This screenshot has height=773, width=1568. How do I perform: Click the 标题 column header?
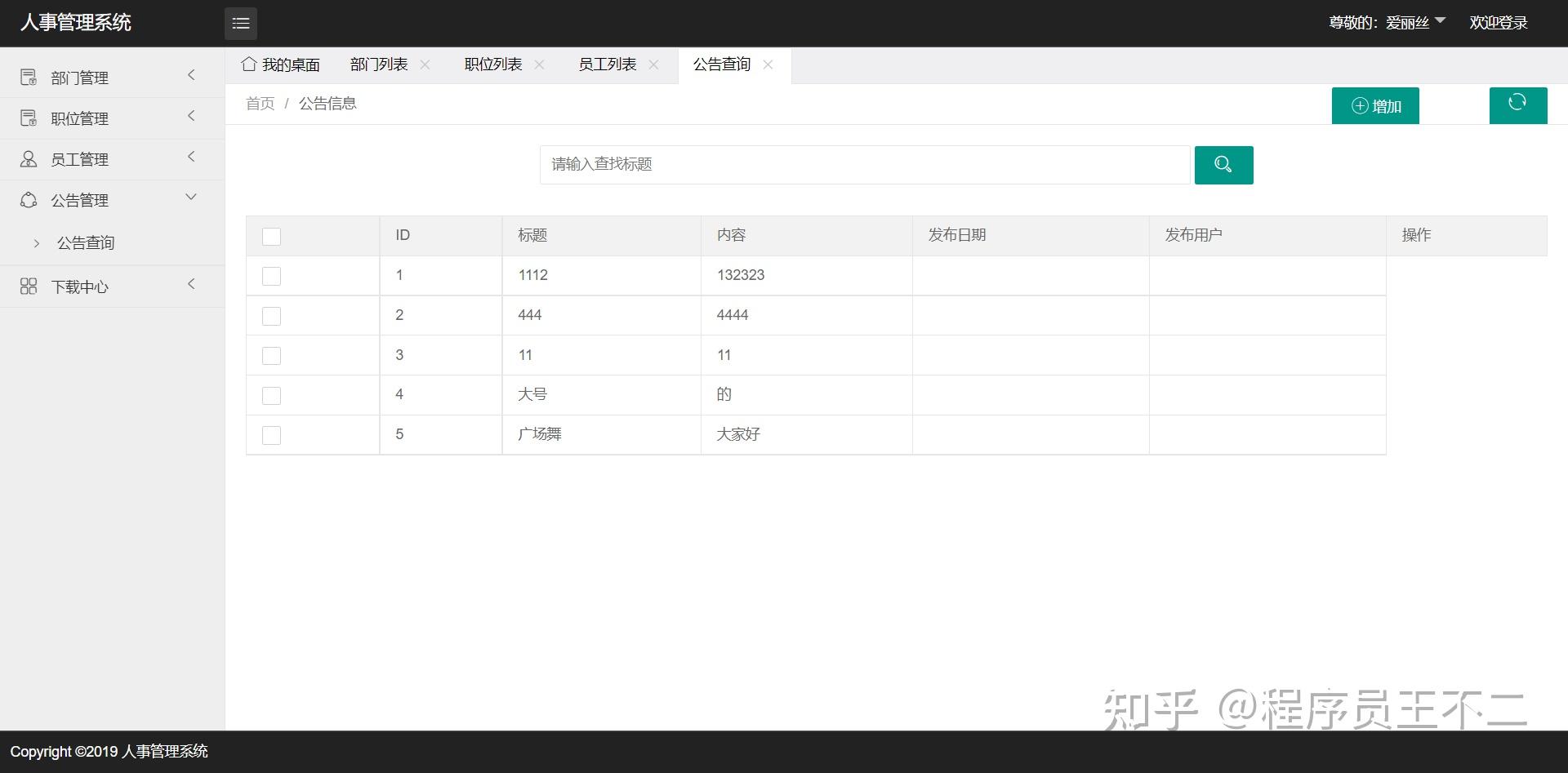[x=602, y=236]
